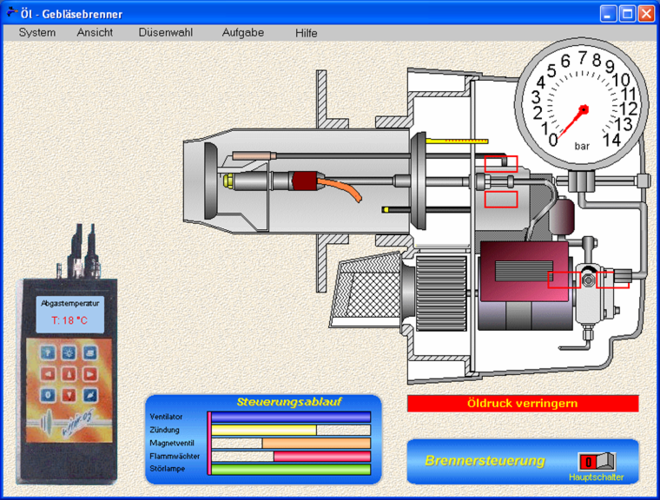Toggle the Hauptschalter main switch
660x500 pixels.
tap(589, 462)
